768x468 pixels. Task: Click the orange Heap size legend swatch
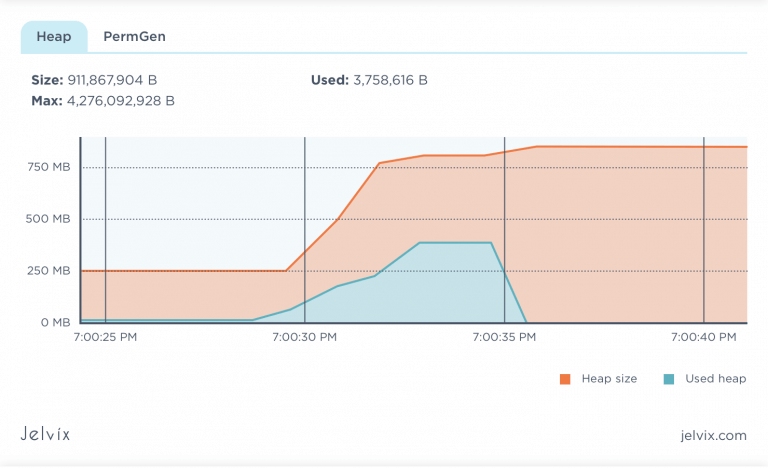[x=565, y=379]
